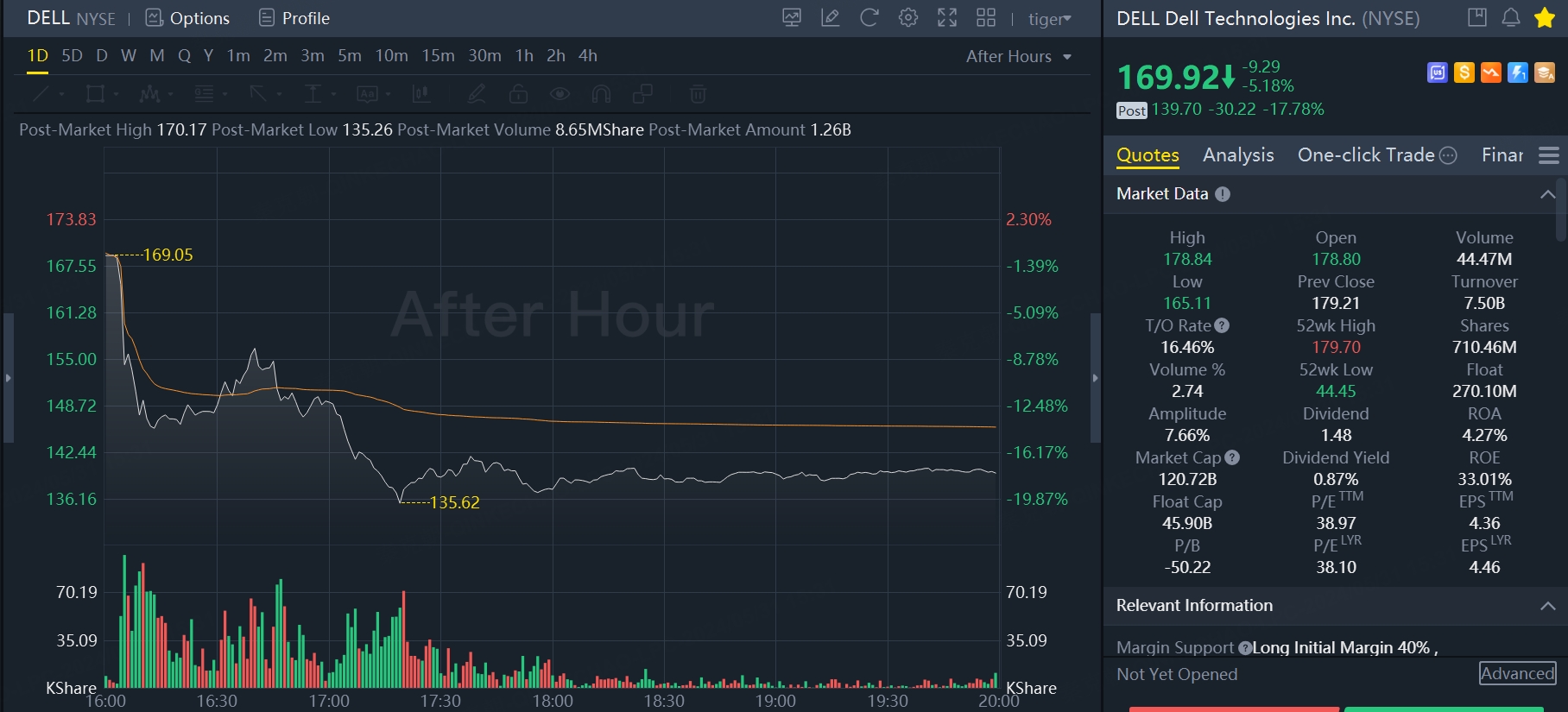
Task: Click the purple US badge icon
Action: 1438,73
